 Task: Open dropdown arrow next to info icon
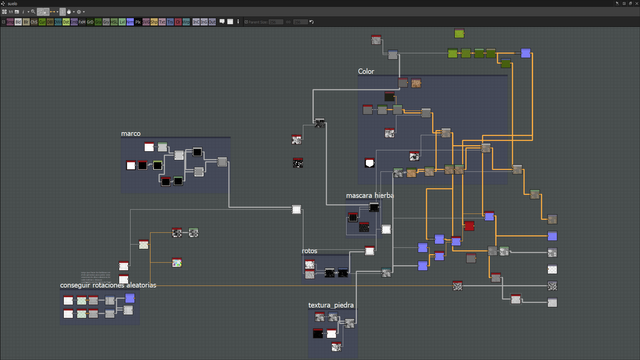click(x=28, y=12)
